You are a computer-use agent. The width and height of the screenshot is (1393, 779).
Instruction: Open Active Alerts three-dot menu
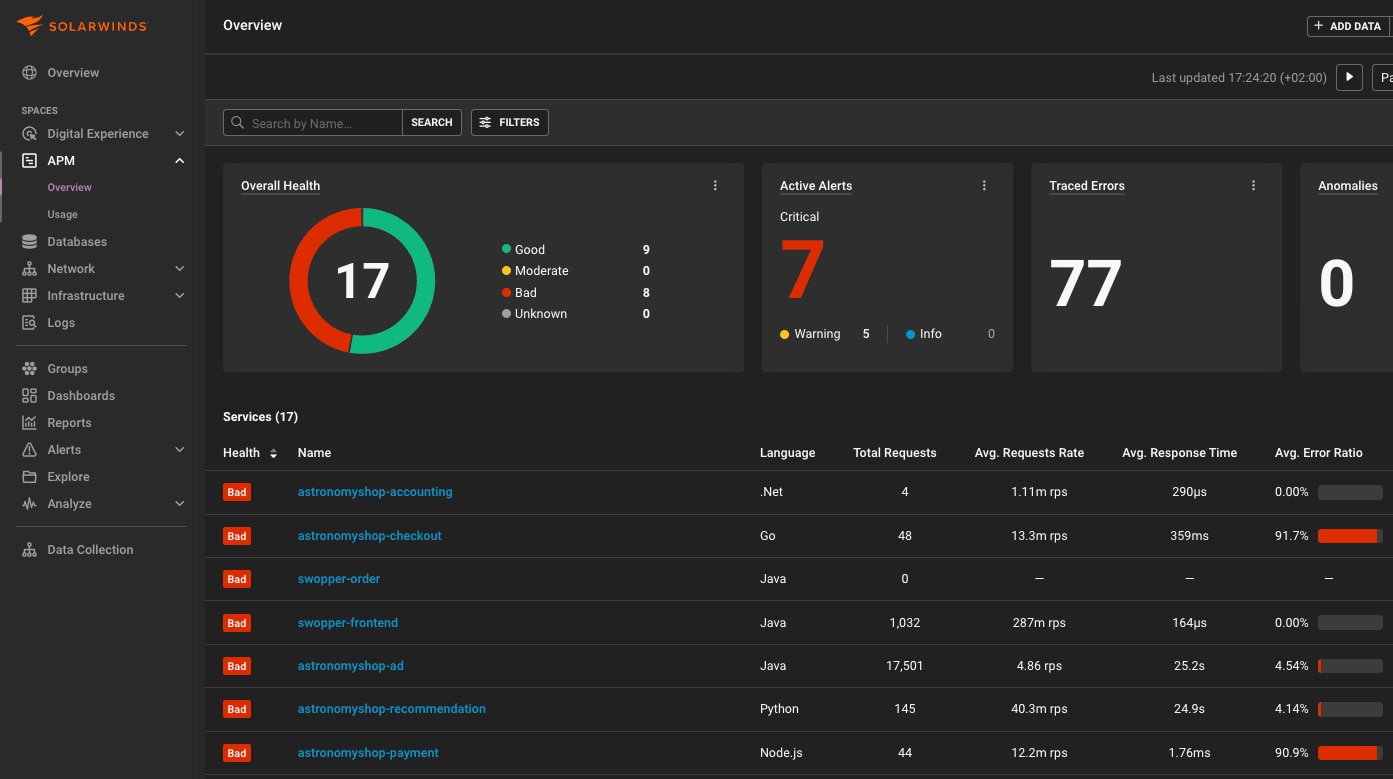(984, 186)
